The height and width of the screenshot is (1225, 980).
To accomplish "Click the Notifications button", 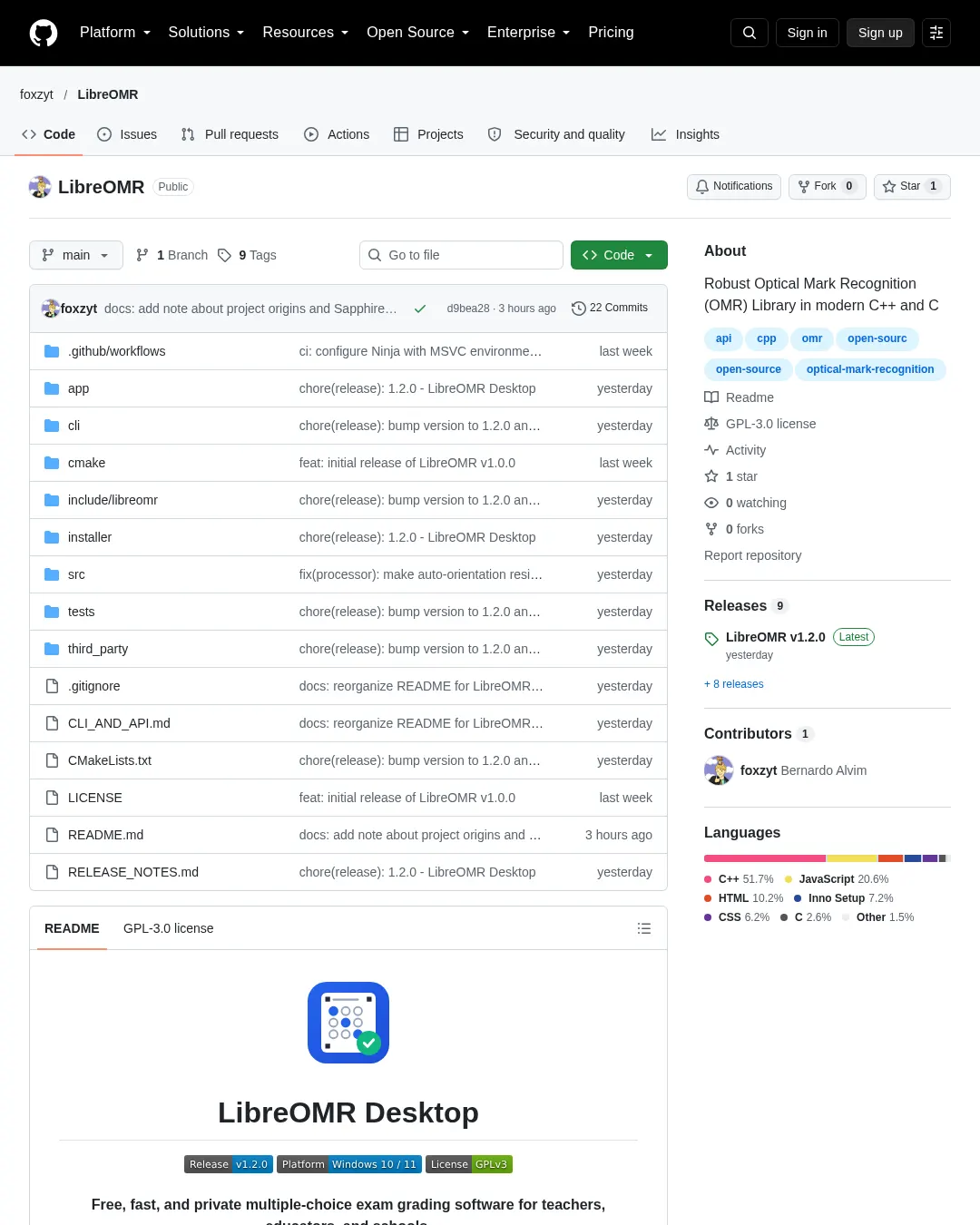I will (734, 186).
